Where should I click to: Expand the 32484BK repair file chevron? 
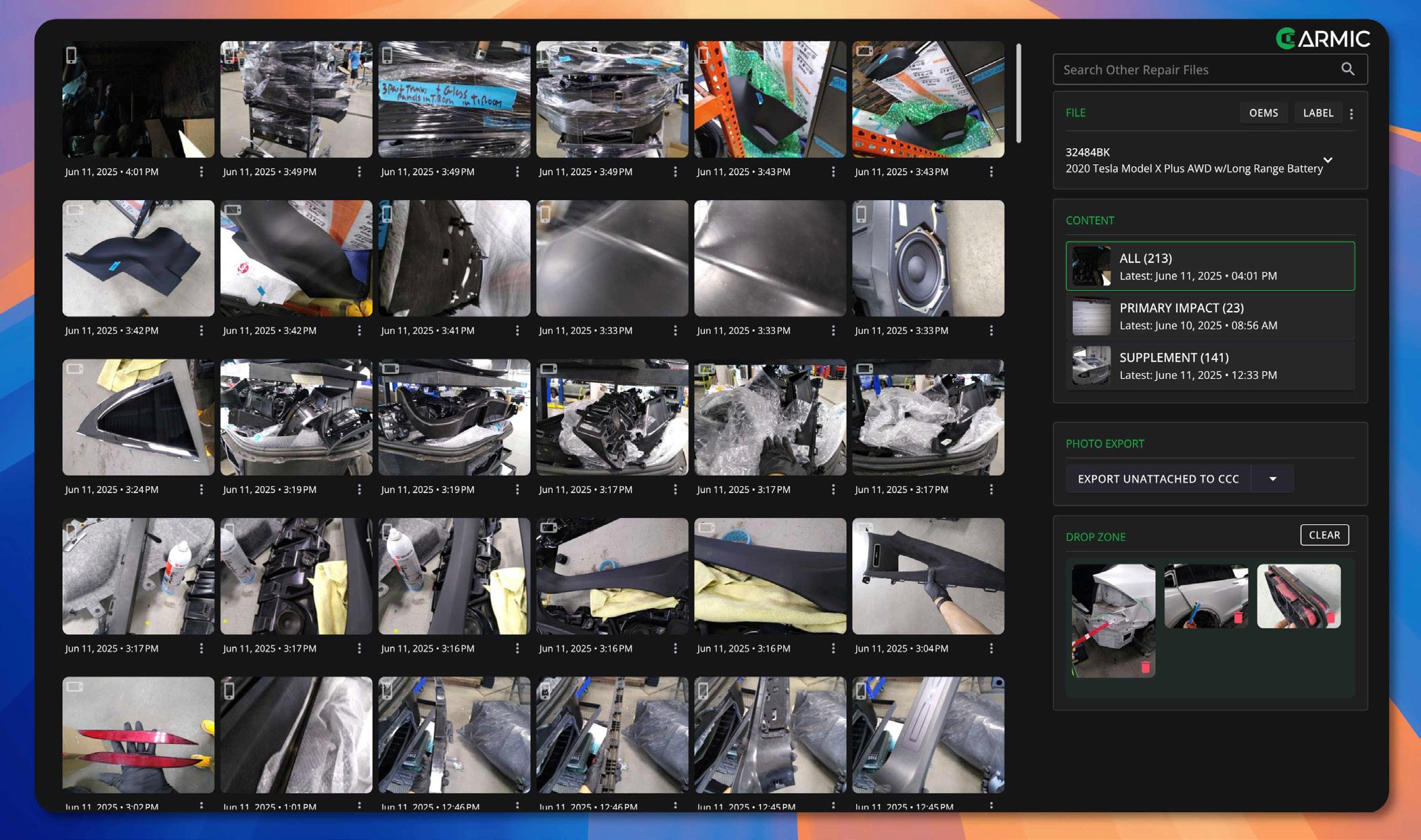1328,160
